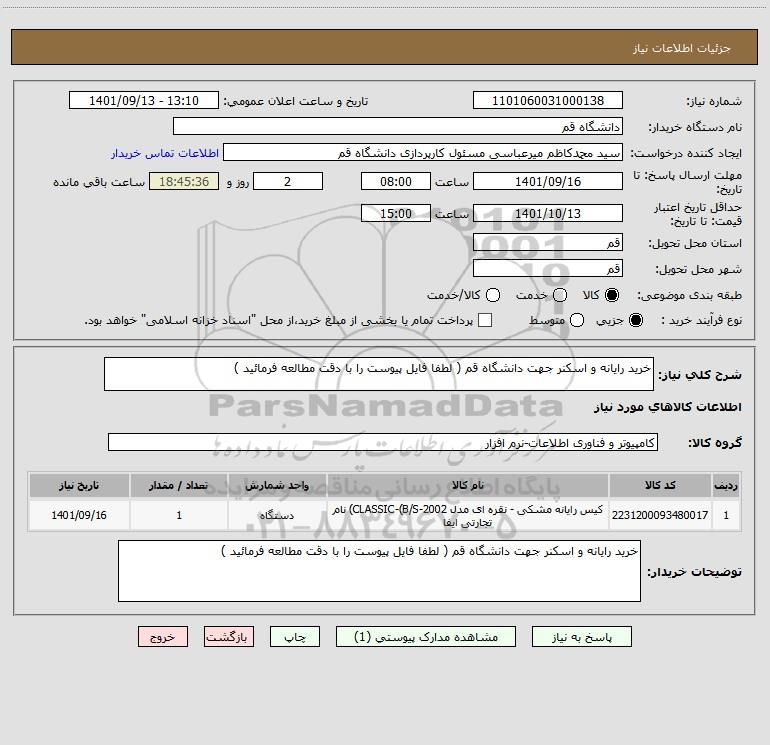Click the توضیحات خریدار text area
Screen dimensions: 770x745
[379, 571]
